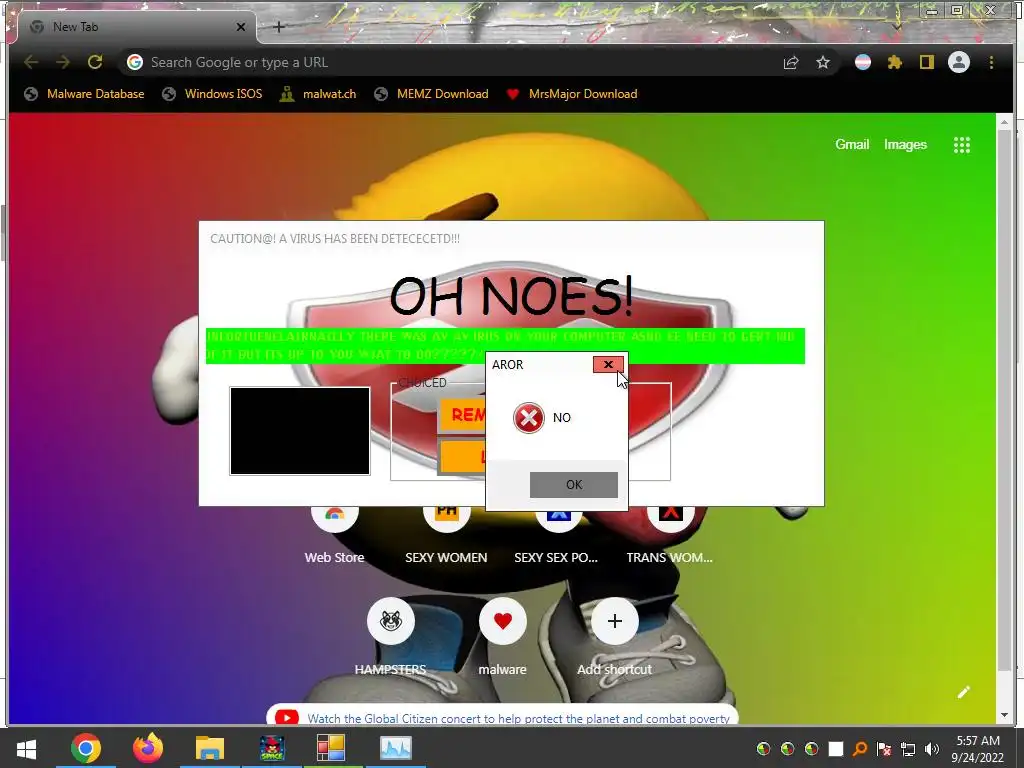The image size is (1024, 768).
Task: Click the Gmail link
Action: pyautogui.click(x=852, y=144)
